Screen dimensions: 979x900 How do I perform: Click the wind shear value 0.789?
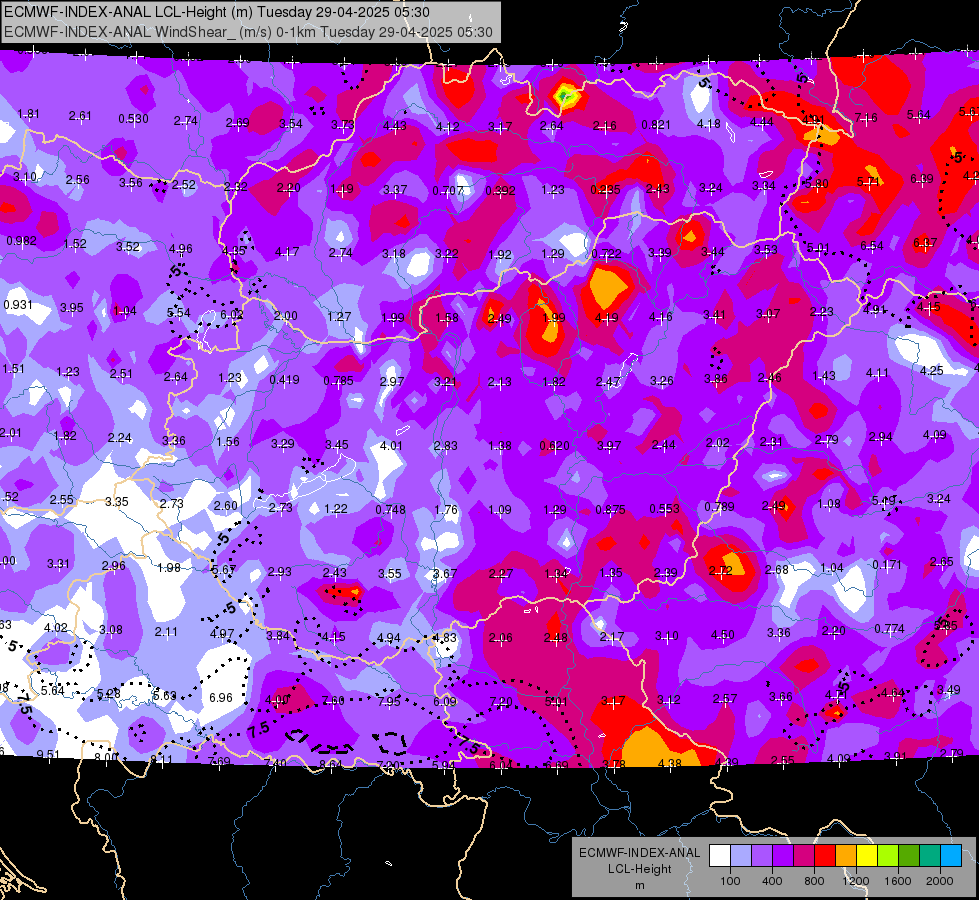719,507
